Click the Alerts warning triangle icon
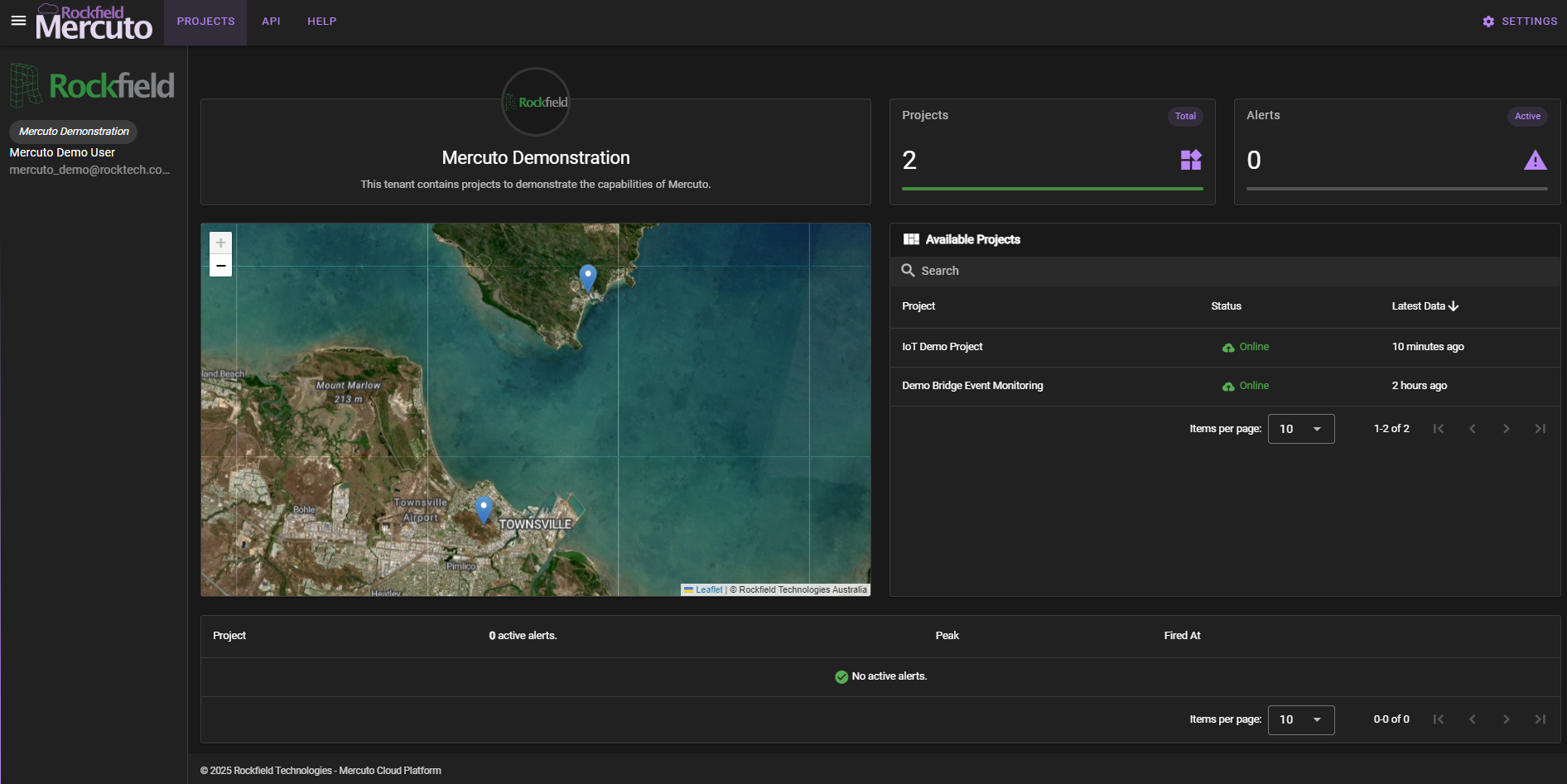The width and height of the screenshot is (1567, 784). [1536, 160]
